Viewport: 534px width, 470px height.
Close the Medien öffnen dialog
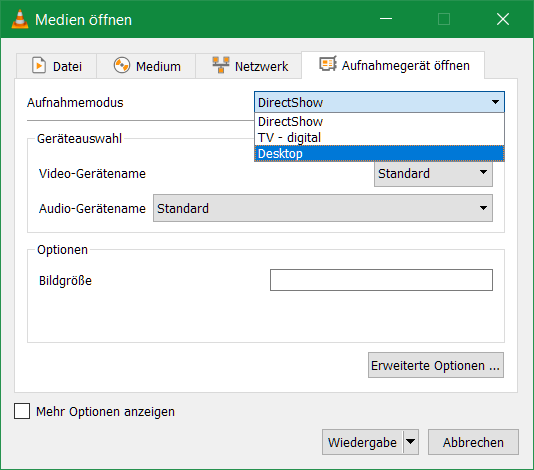[x=503, y=19]
